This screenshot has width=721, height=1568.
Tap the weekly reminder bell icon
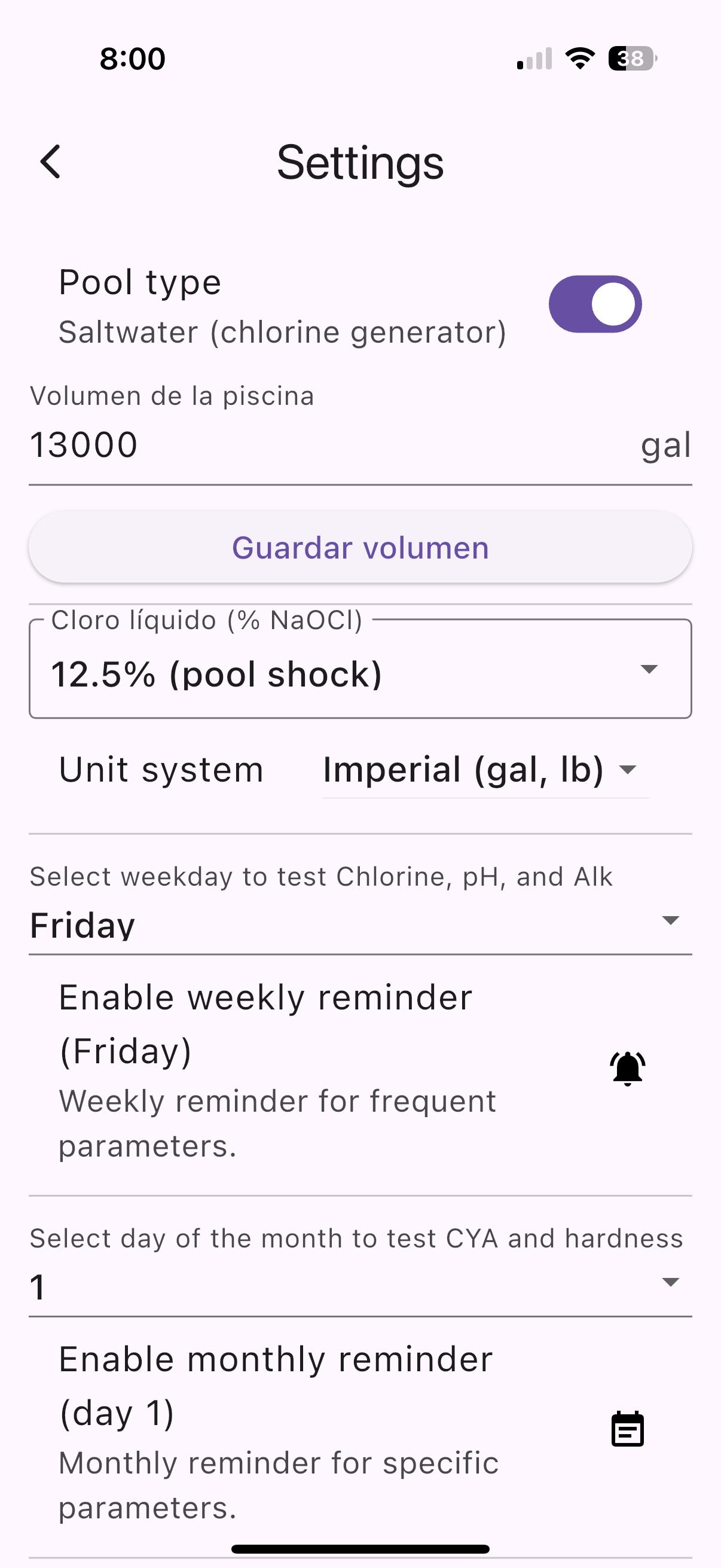(x=627, y=1068)
